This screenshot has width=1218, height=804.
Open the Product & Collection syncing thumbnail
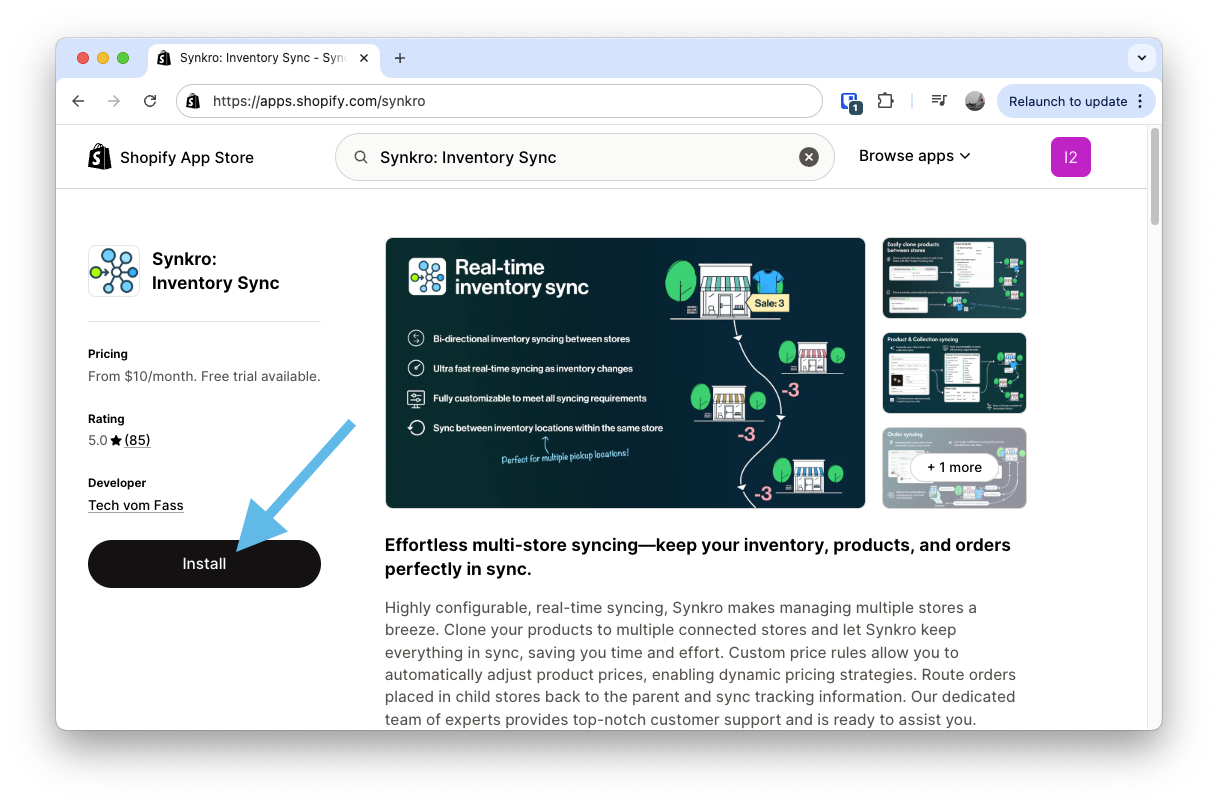click(x=955, y=372)
